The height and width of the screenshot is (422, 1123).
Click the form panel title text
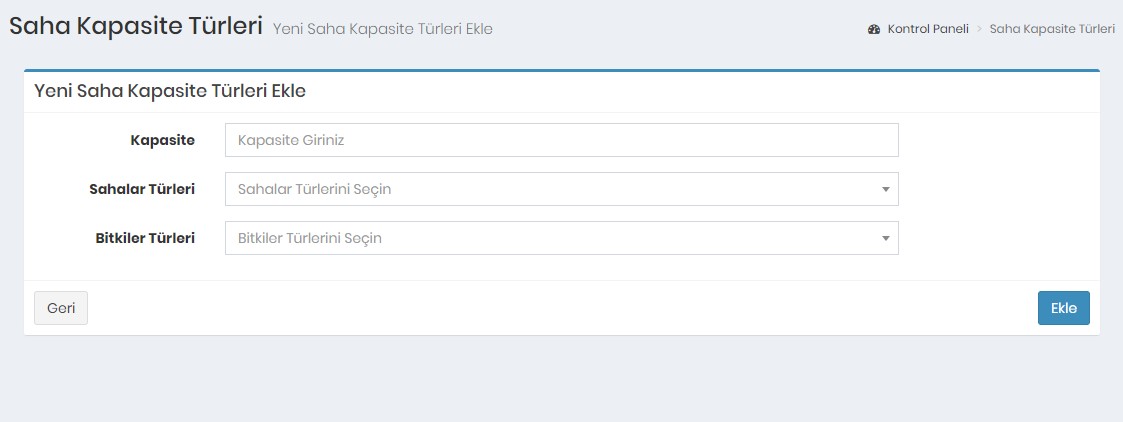click(170, 91)
